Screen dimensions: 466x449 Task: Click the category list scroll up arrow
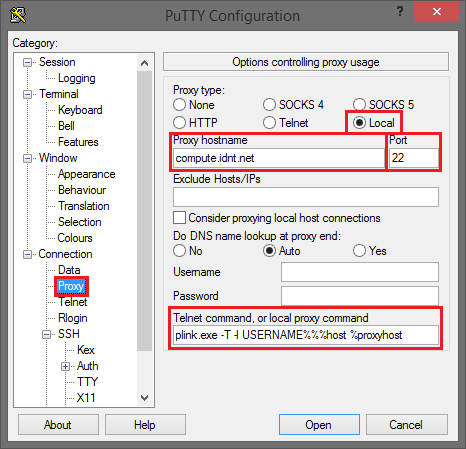coord(144,63)
